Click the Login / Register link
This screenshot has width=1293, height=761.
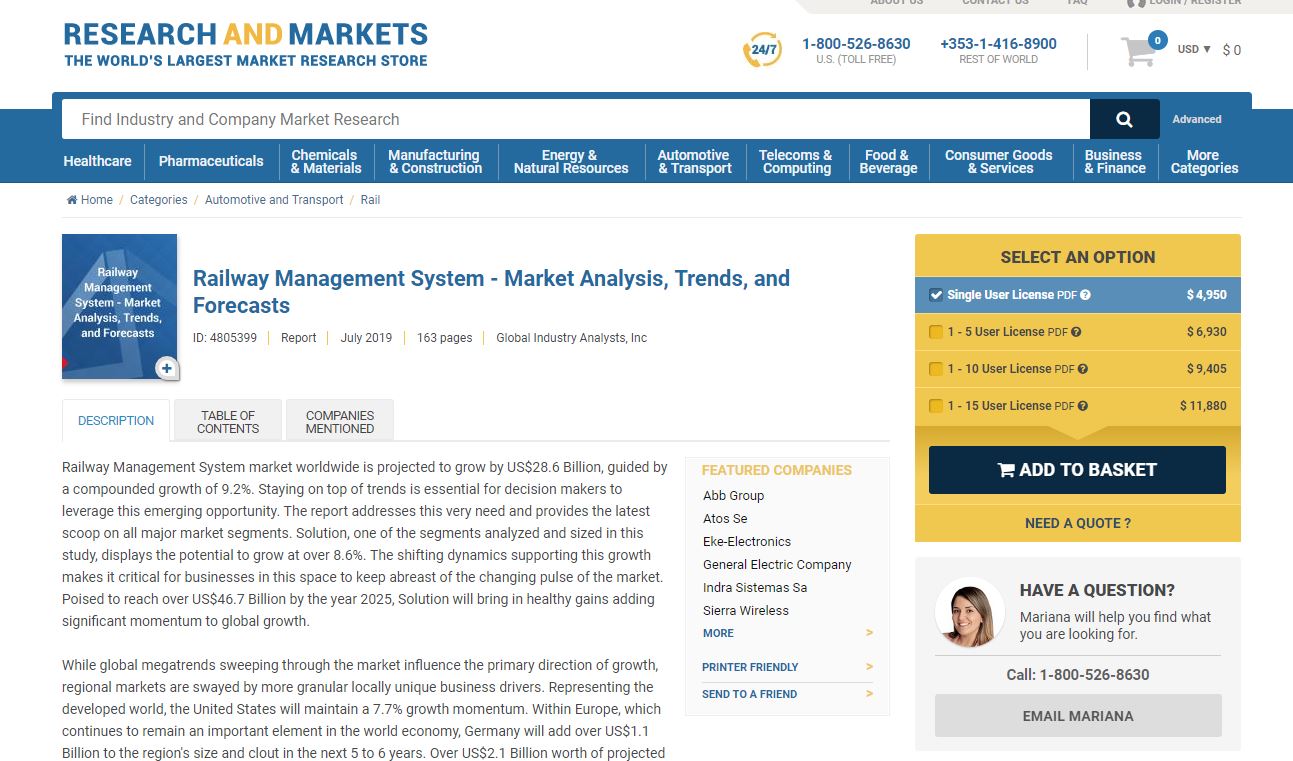click(x=1195, y=3)
